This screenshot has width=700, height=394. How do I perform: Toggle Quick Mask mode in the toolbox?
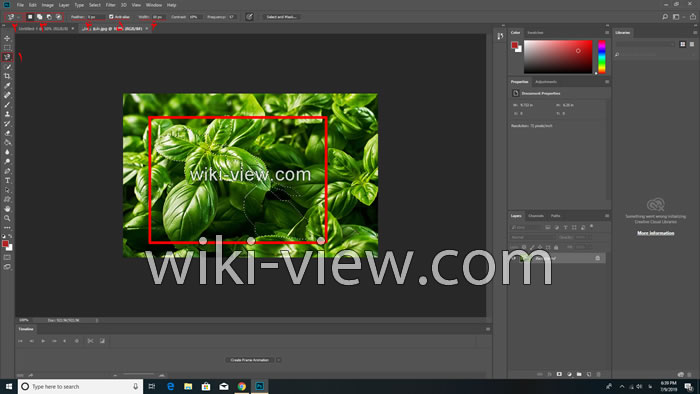[7, 257]
